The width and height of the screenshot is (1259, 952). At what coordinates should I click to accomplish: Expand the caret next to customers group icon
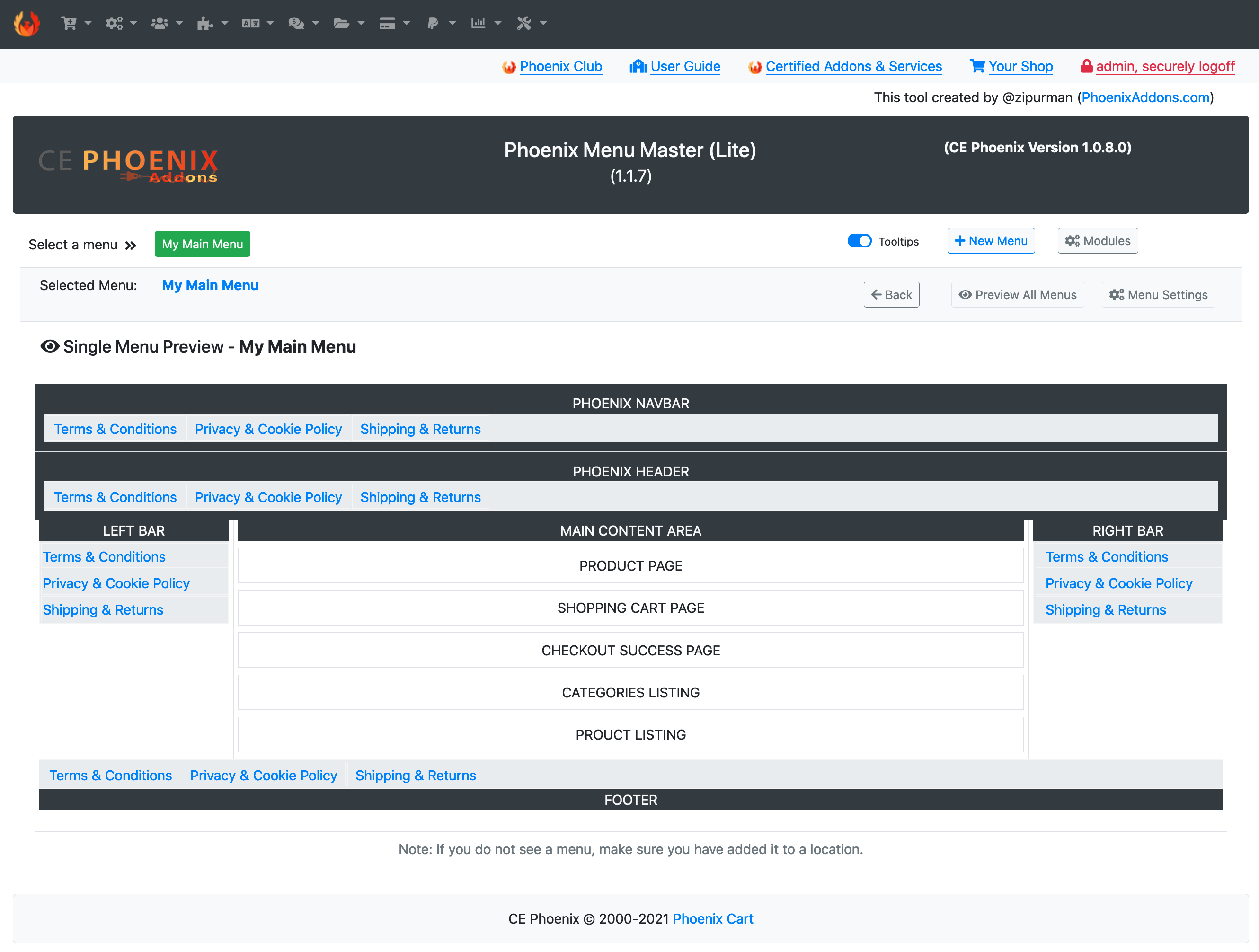tap(179, 23)
